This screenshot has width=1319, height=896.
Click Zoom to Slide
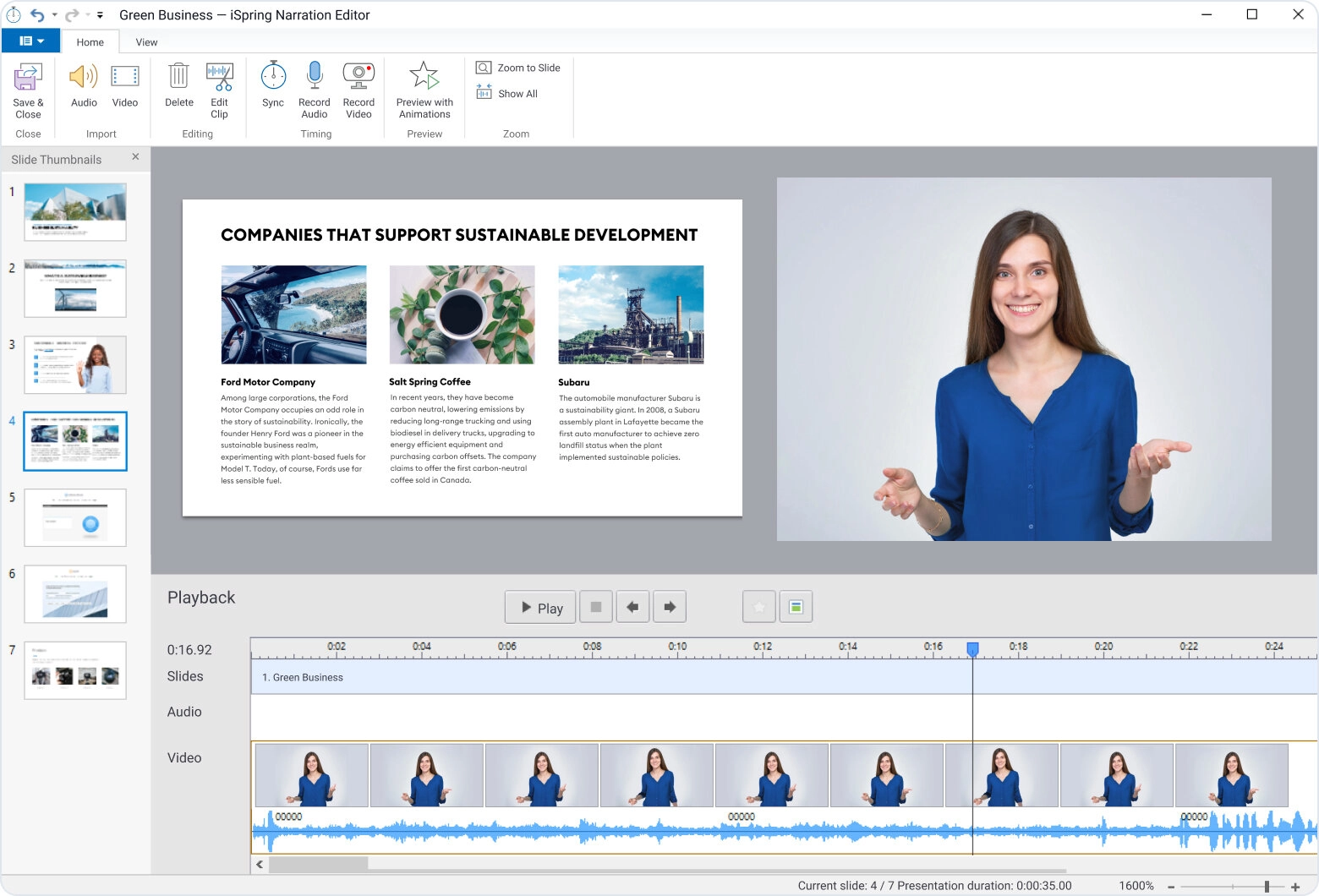tap(518, 68)
